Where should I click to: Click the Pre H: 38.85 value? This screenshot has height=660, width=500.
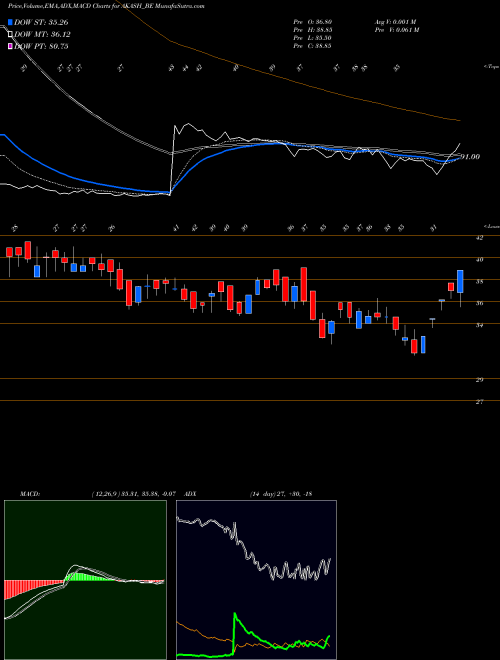coord(313,29)
